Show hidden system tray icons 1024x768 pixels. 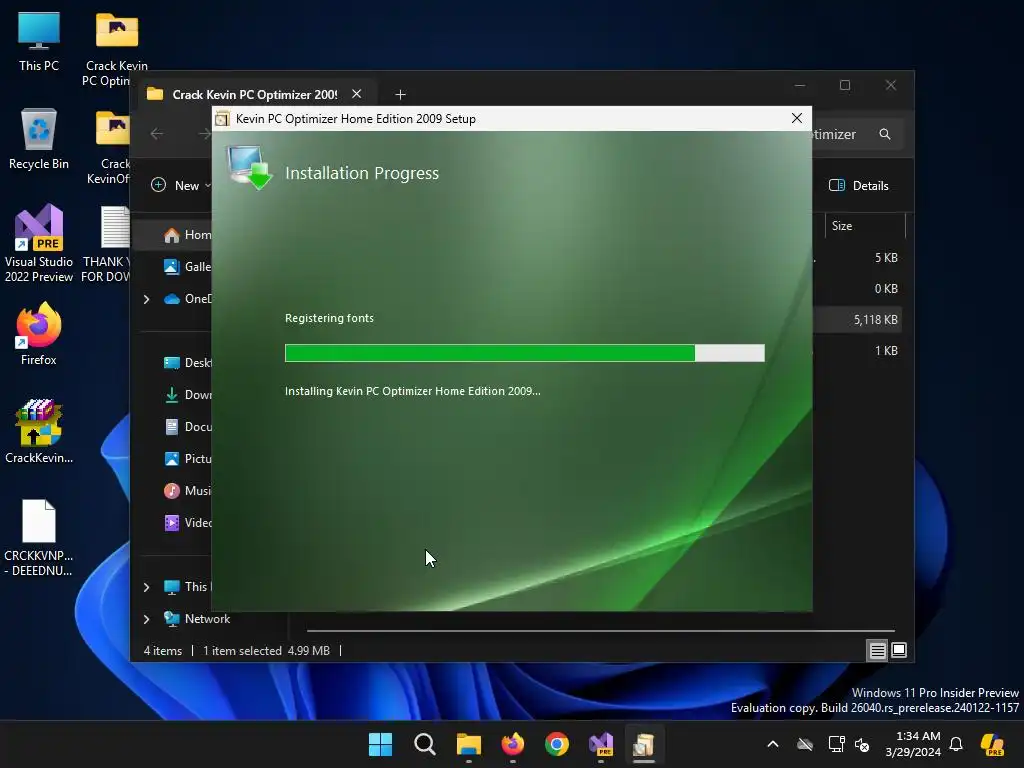tap(773, 744)
